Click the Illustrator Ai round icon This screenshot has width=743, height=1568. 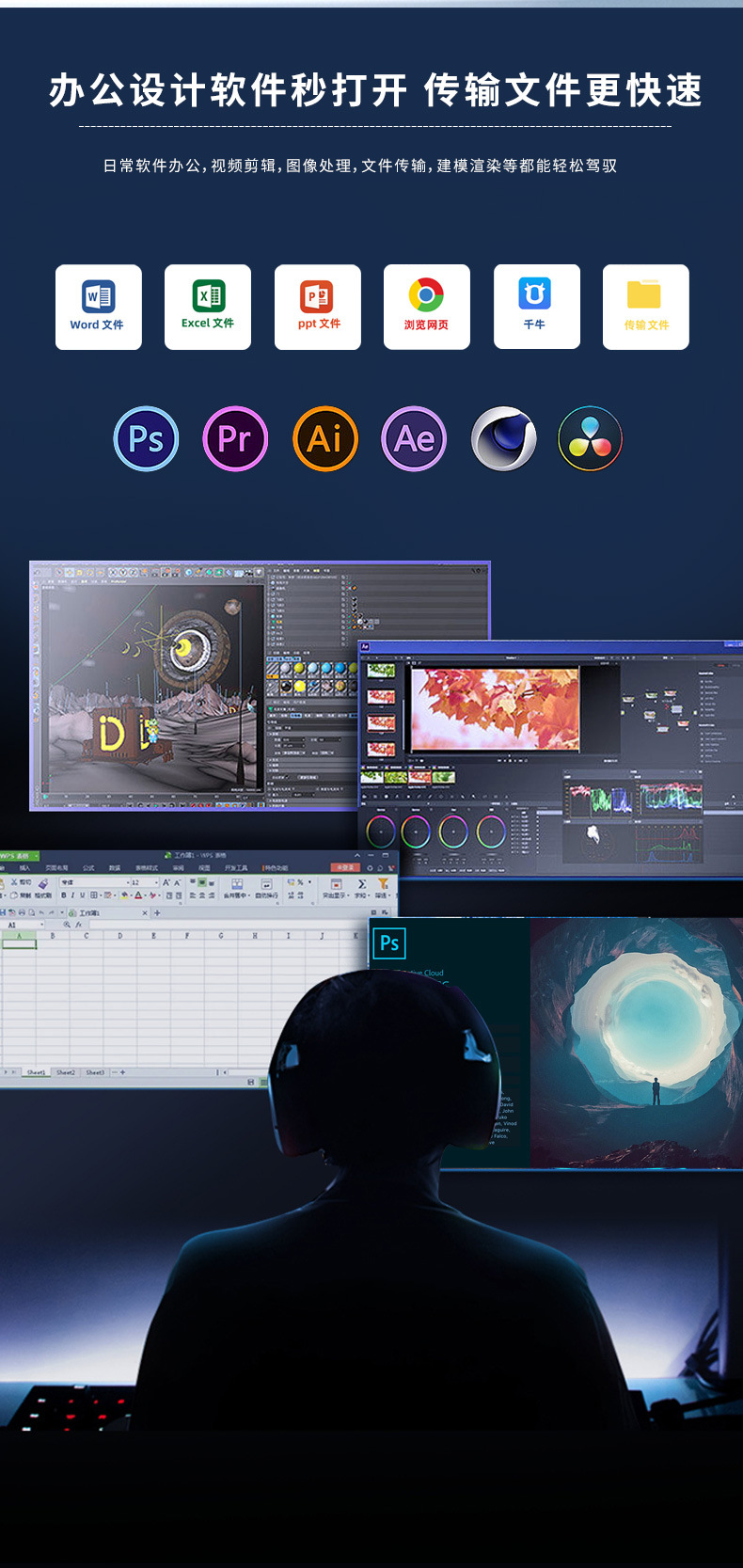pyautogui.click(x=325, y=438)
